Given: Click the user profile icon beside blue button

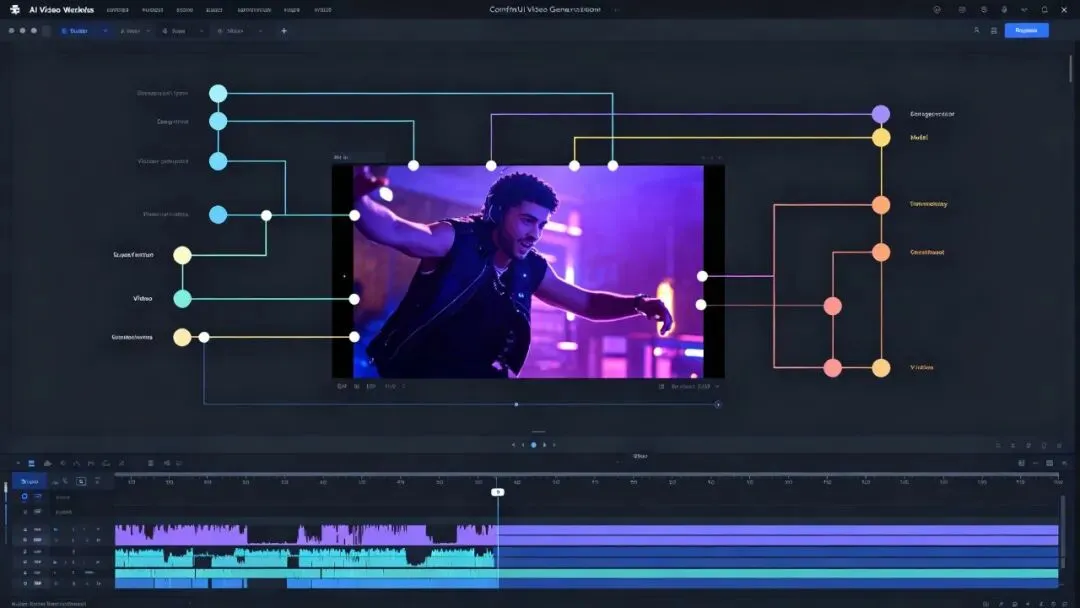Looking at the screenshot, I should [x=976, y=30].
